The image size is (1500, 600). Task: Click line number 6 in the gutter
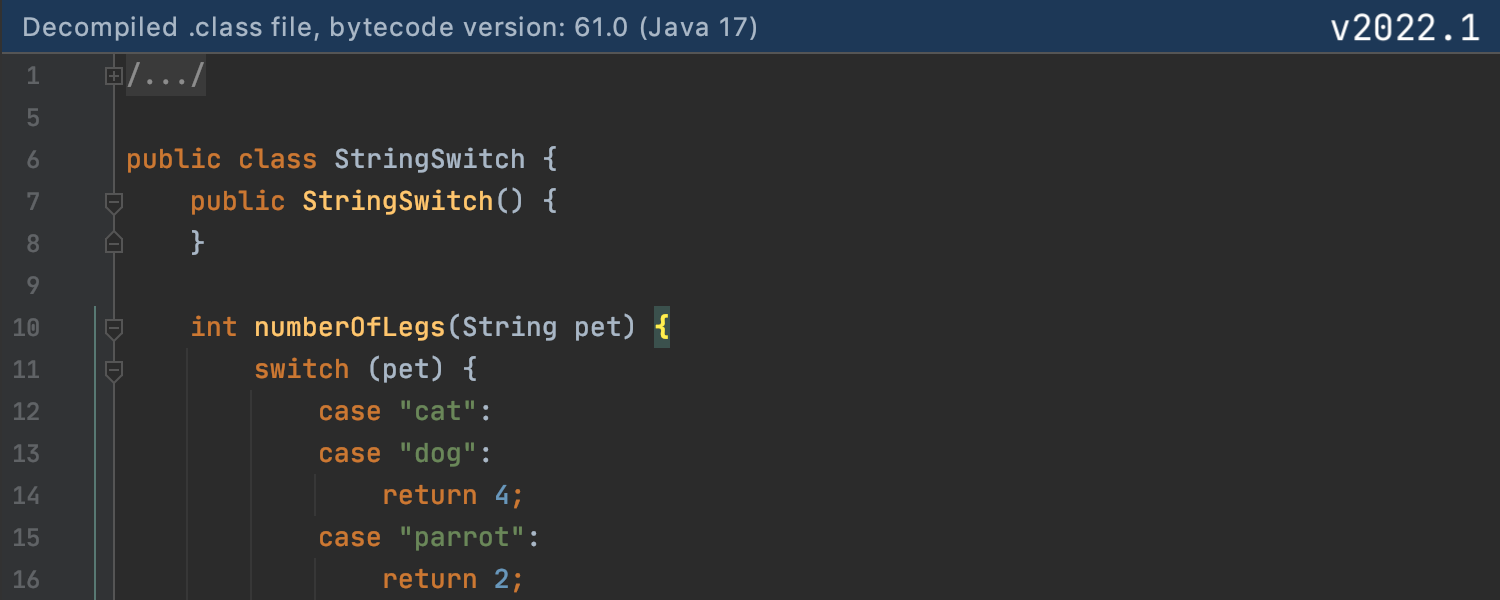coord(33,160)
